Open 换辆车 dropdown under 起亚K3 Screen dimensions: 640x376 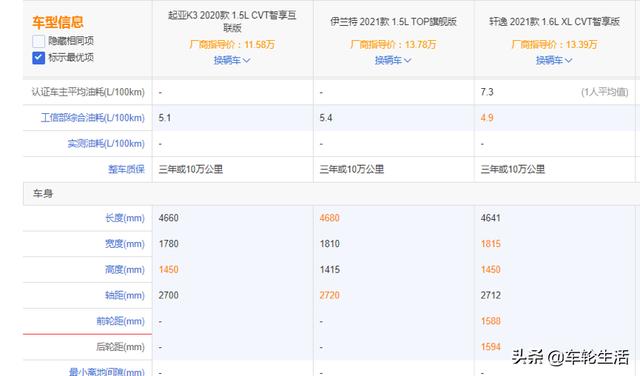coord(232,60)
